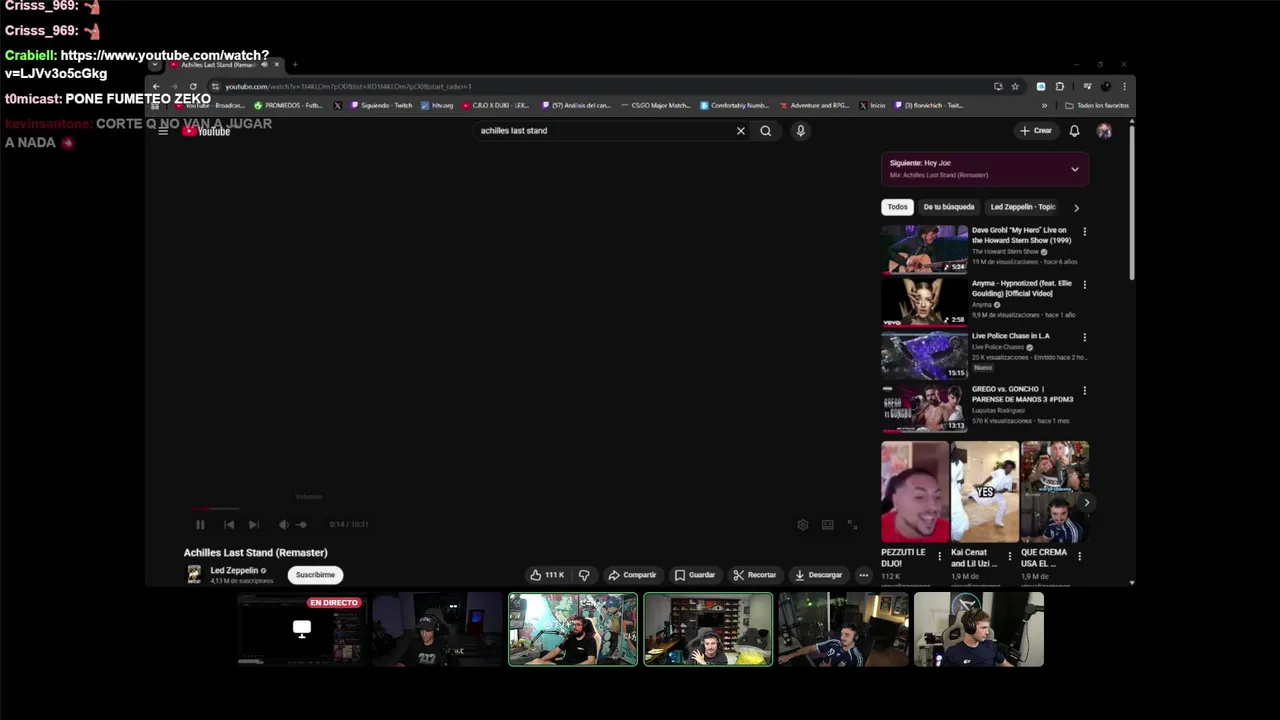Open new browser tab with plus
This screenshot has width=1280, height=720.
(294, 65)
